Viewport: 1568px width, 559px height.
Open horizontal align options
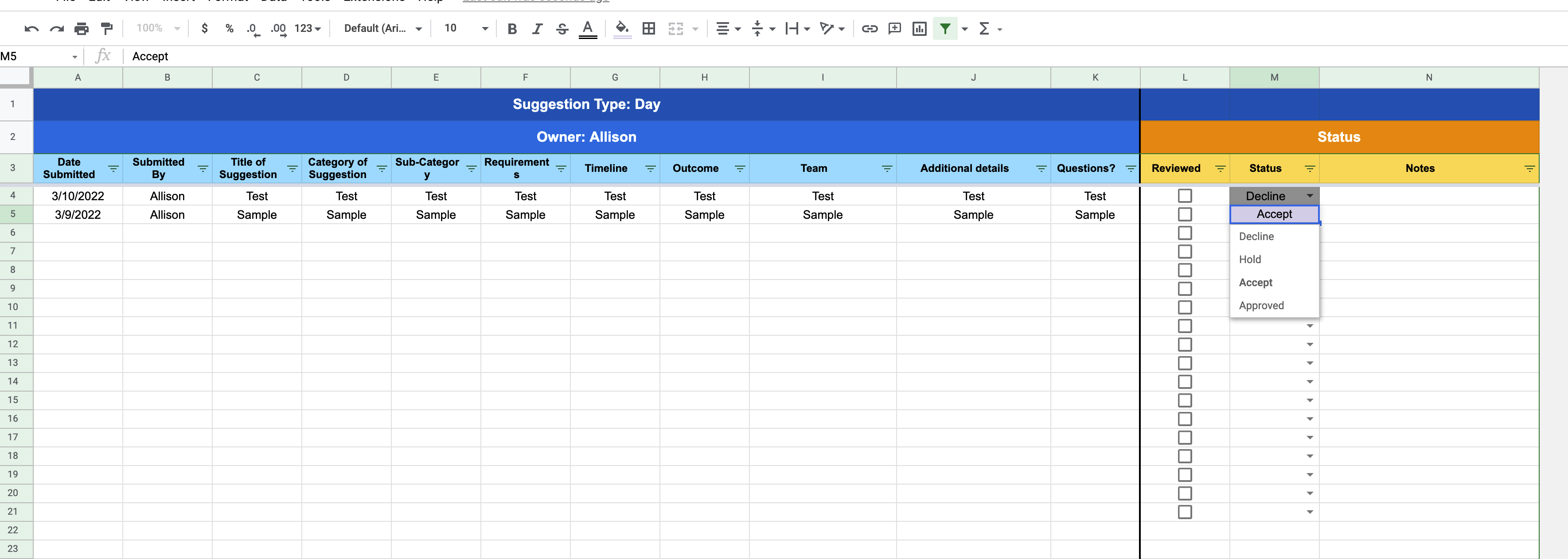(x=728, y=29)
